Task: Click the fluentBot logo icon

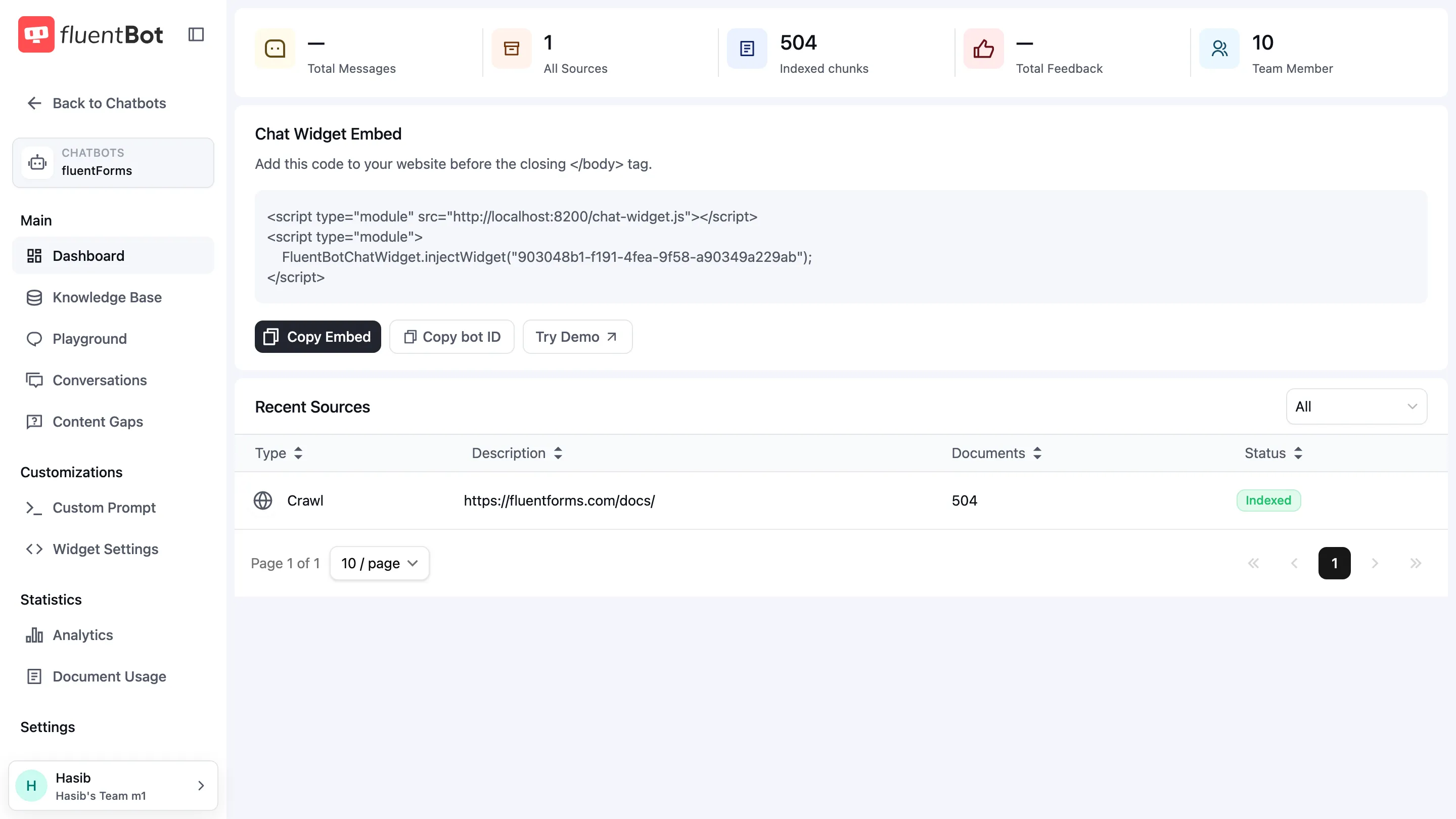Action: click(x=36, y=34)
